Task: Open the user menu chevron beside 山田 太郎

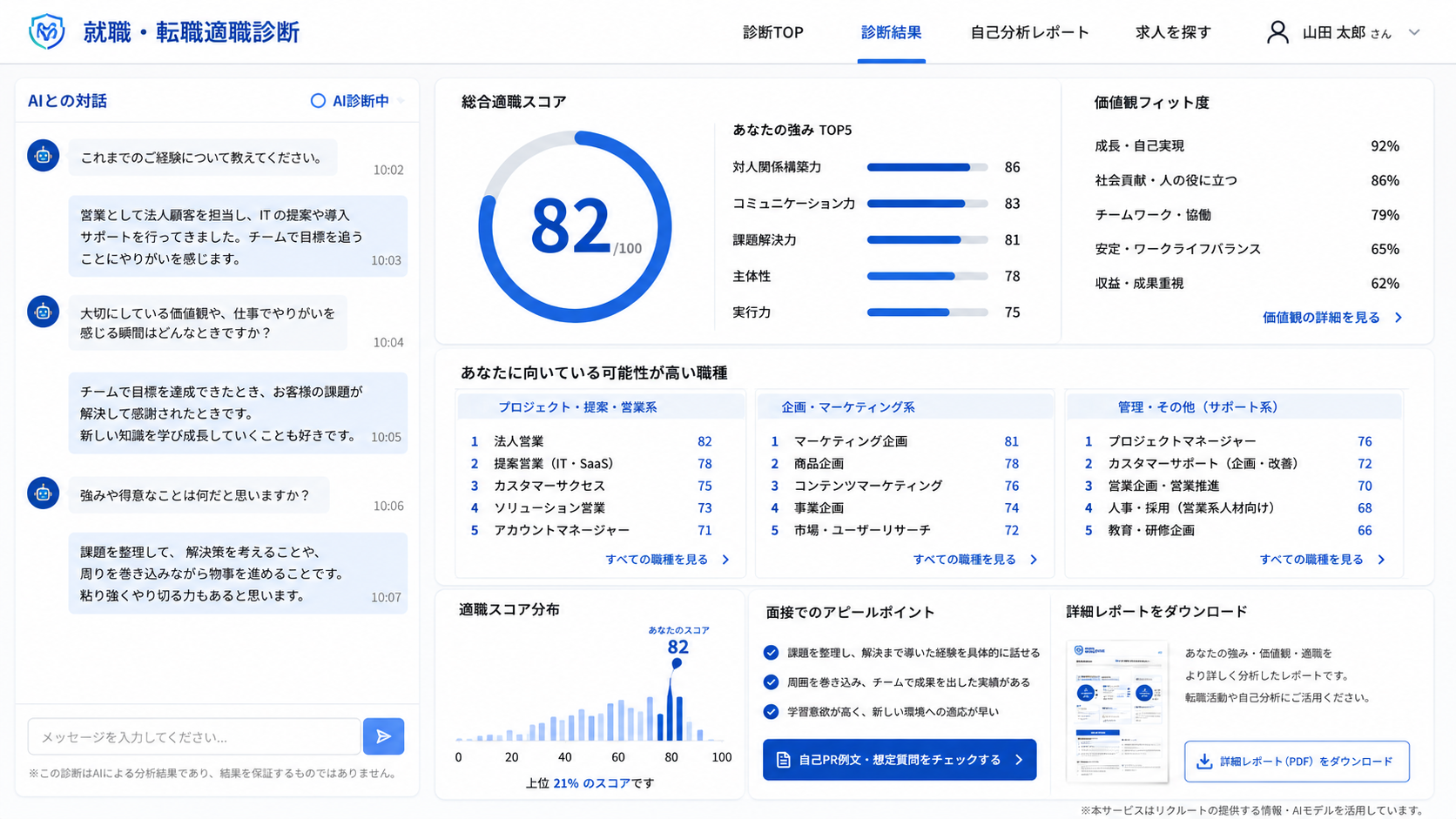Action: 1414,32
